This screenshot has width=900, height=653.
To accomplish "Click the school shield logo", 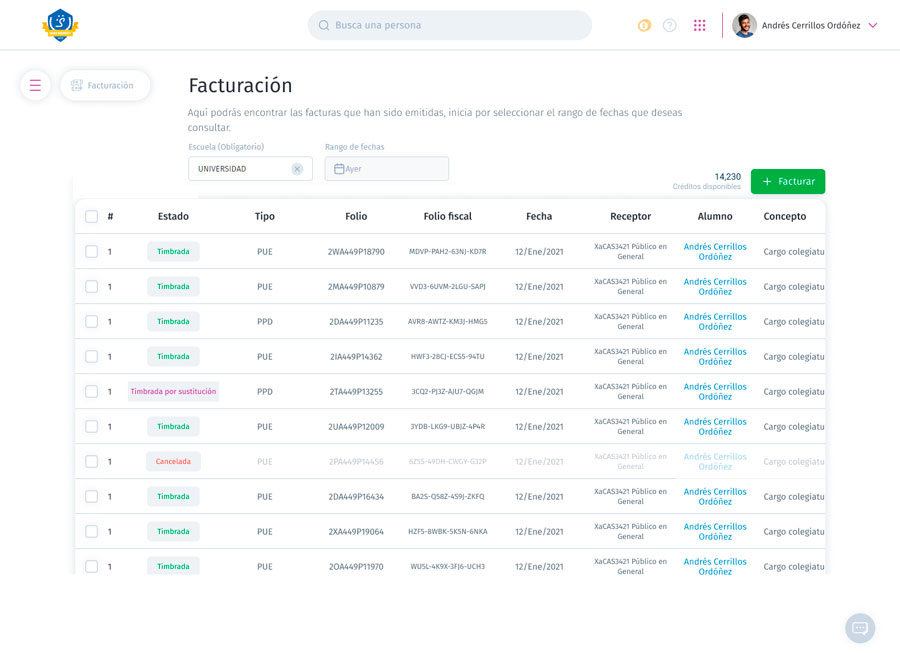I will (60, 25).
